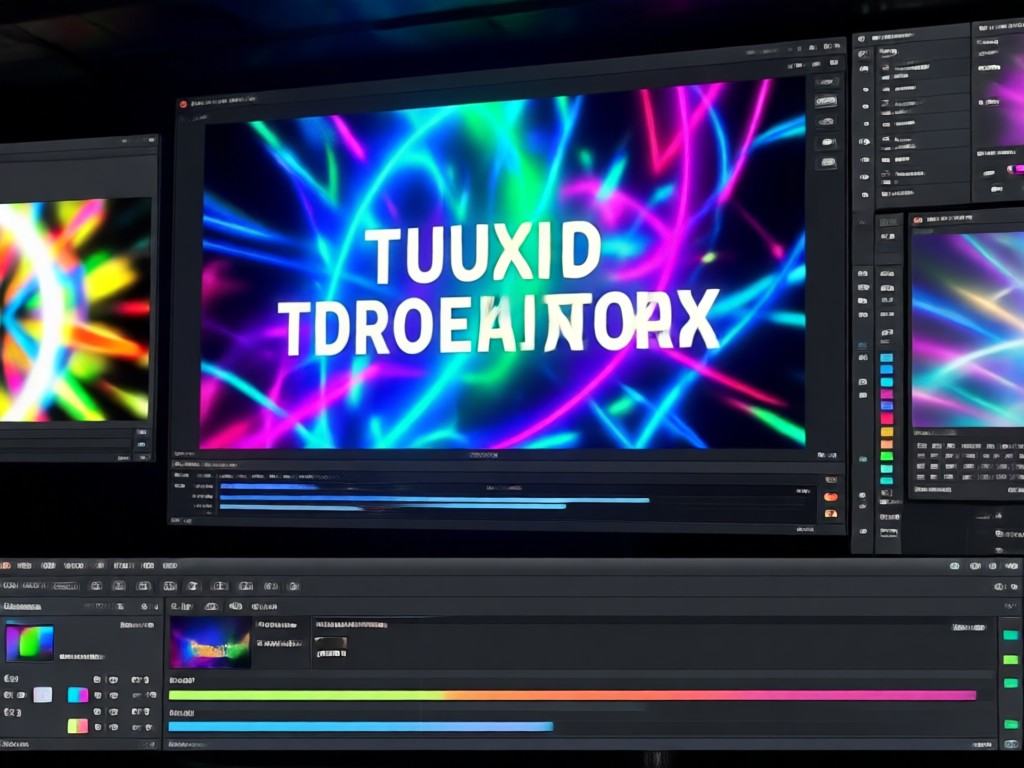Click the light streaks preview in the right window

(968, 328)
